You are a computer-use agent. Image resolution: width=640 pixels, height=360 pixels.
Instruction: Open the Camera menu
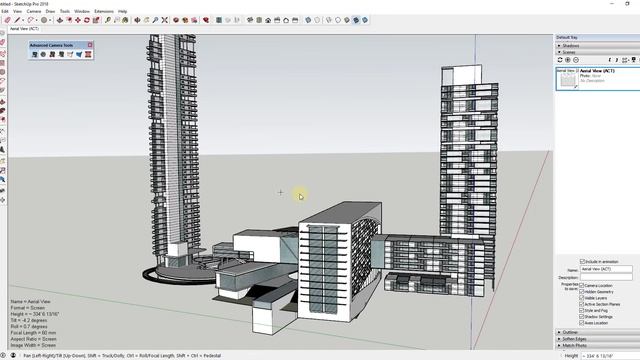tap(34, 11)
